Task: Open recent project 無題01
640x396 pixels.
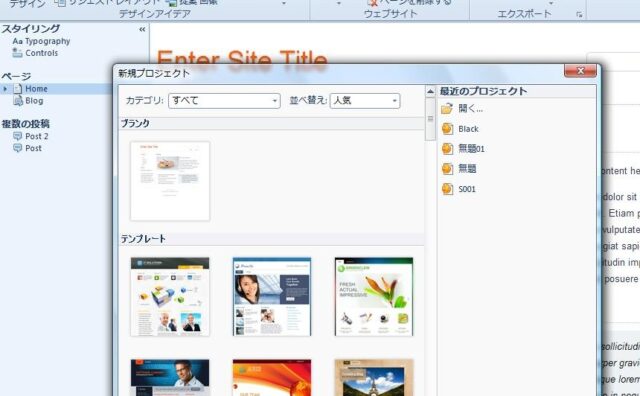Action: tap(471, 149)
